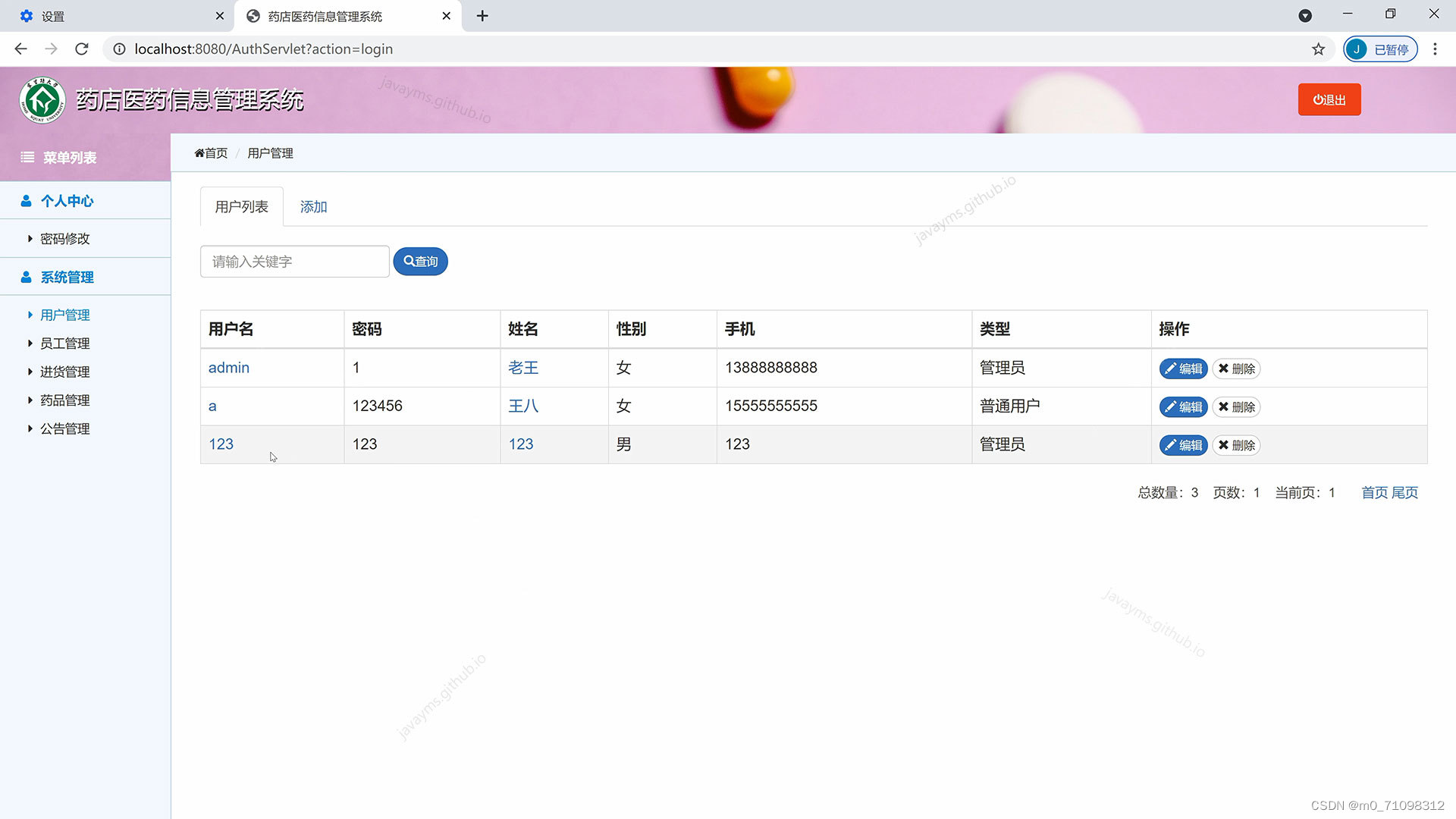The width and height of the screenshot is (1456, 819).
Task: Delete the user 123 row
Action: 1236,445
